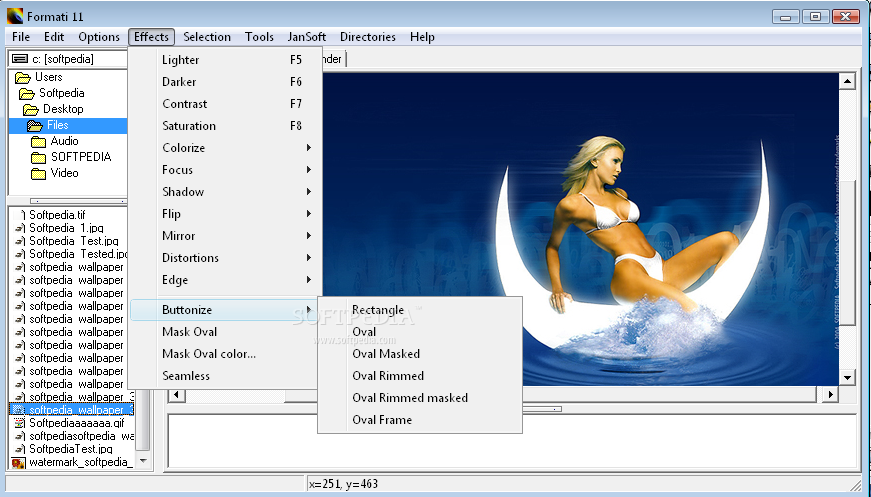Choose Oval buttonize style
This screenshot has height=497, width=871.
pos(420,332)
